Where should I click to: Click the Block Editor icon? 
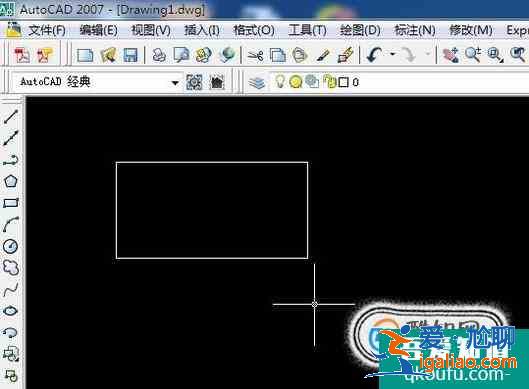click(x=346, y=55)
